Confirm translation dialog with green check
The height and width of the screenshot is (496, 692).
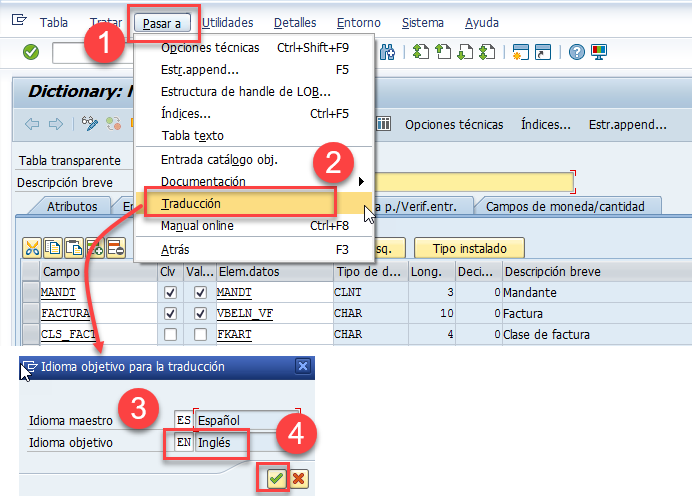pyautogui.click(x=277, y=478)
